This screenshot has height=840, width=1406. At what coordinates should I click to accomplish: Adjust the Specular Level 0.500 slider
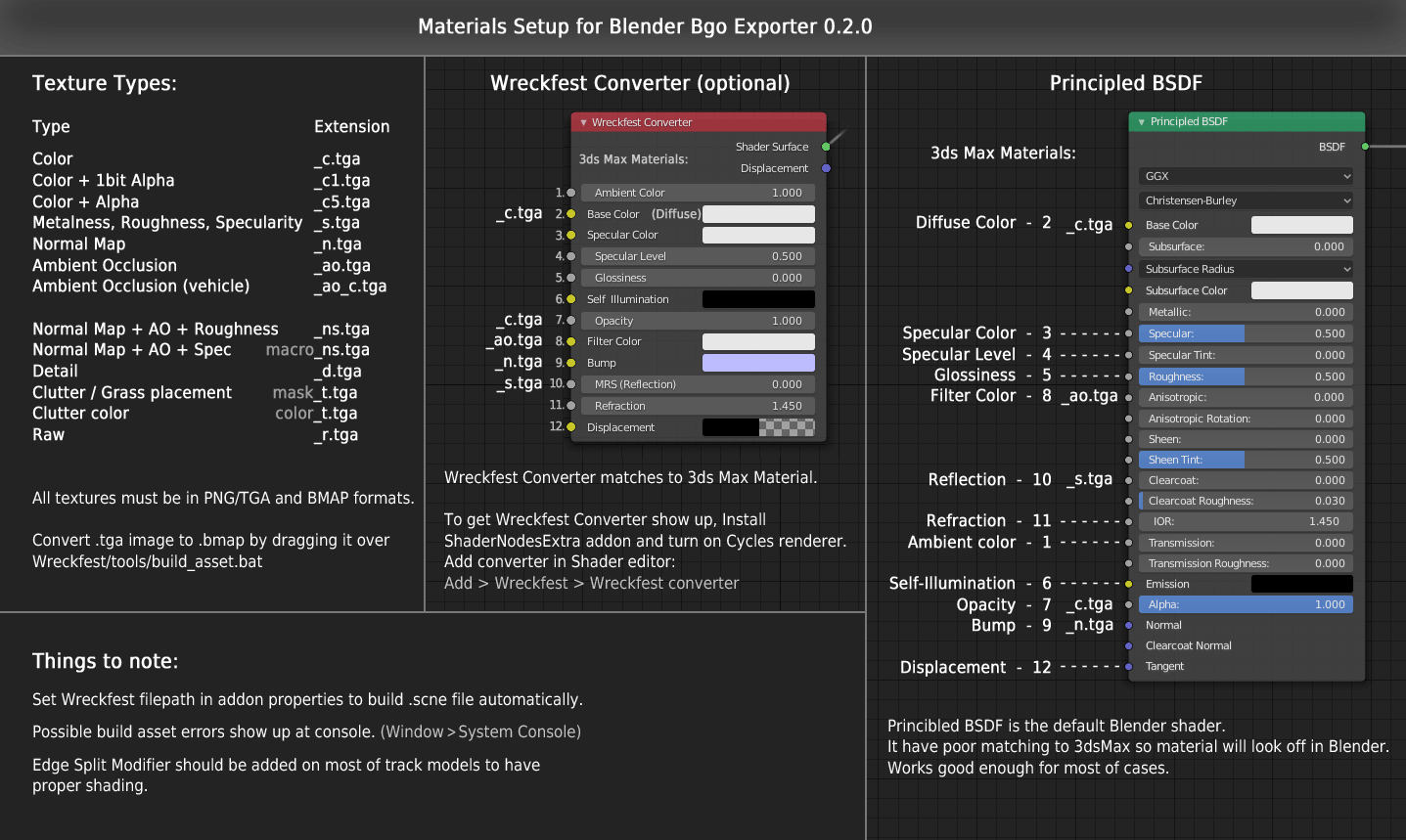click(698, 256)
